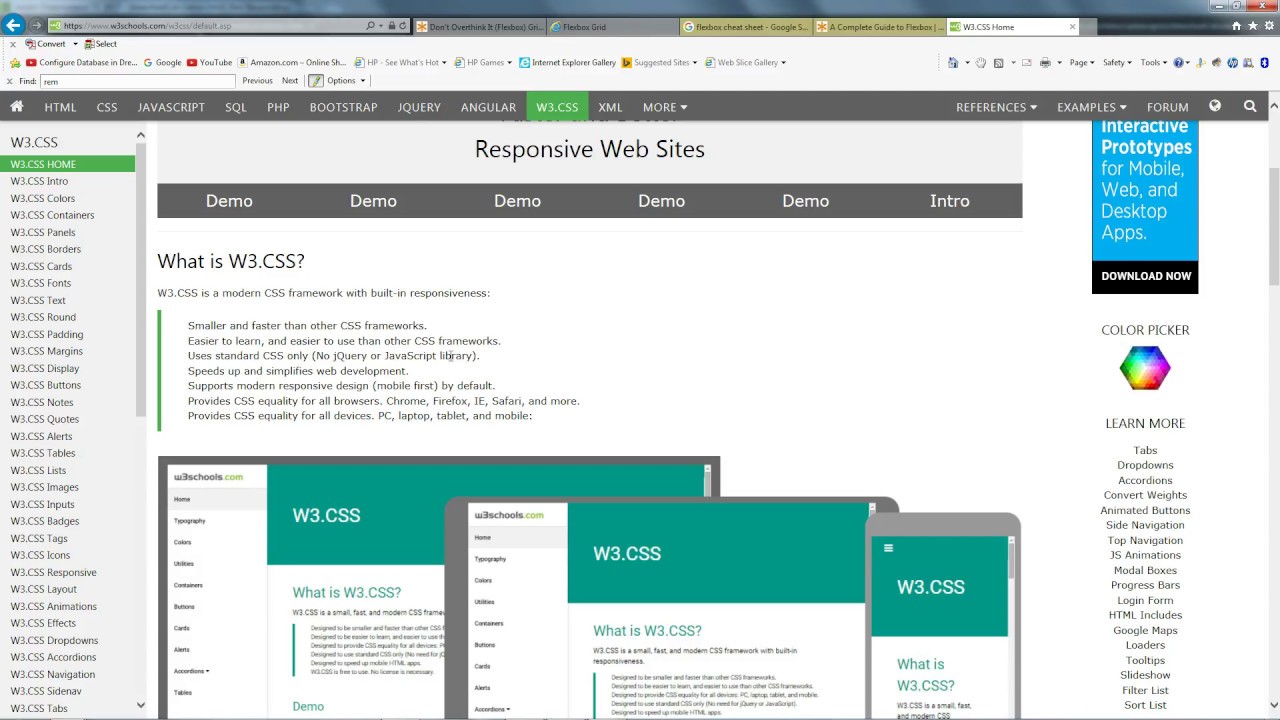Click the Help question mark icon
1280x720 pixels.
coord(1178,62)
